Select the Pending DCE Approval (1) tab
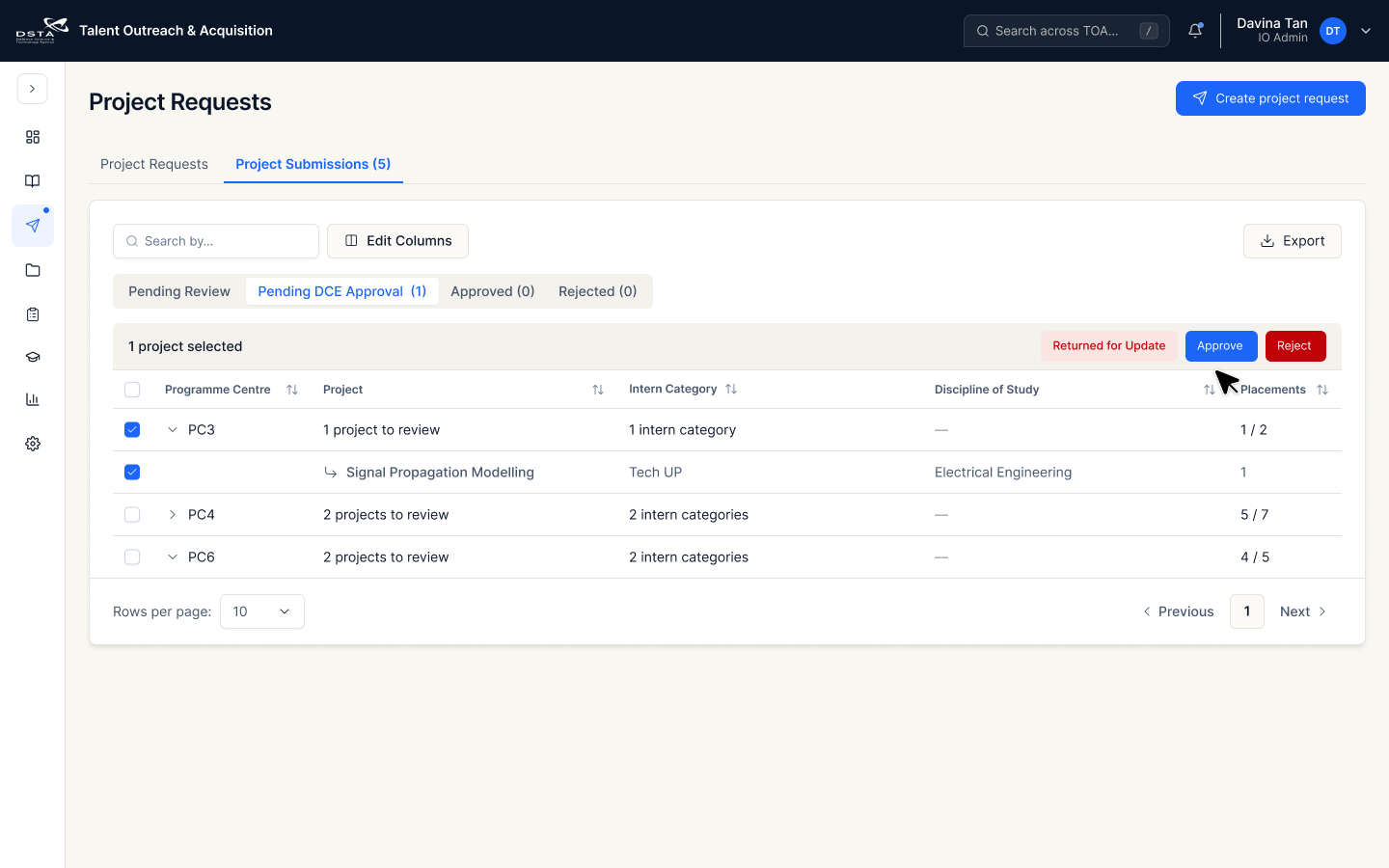 tap(342, 291)
